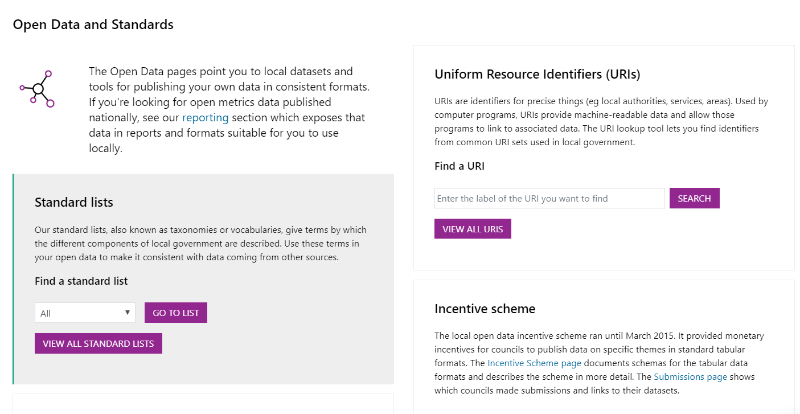800x414 pixels.
Task: Click the GO TO LIST button
Action: [x=176, y=313]
